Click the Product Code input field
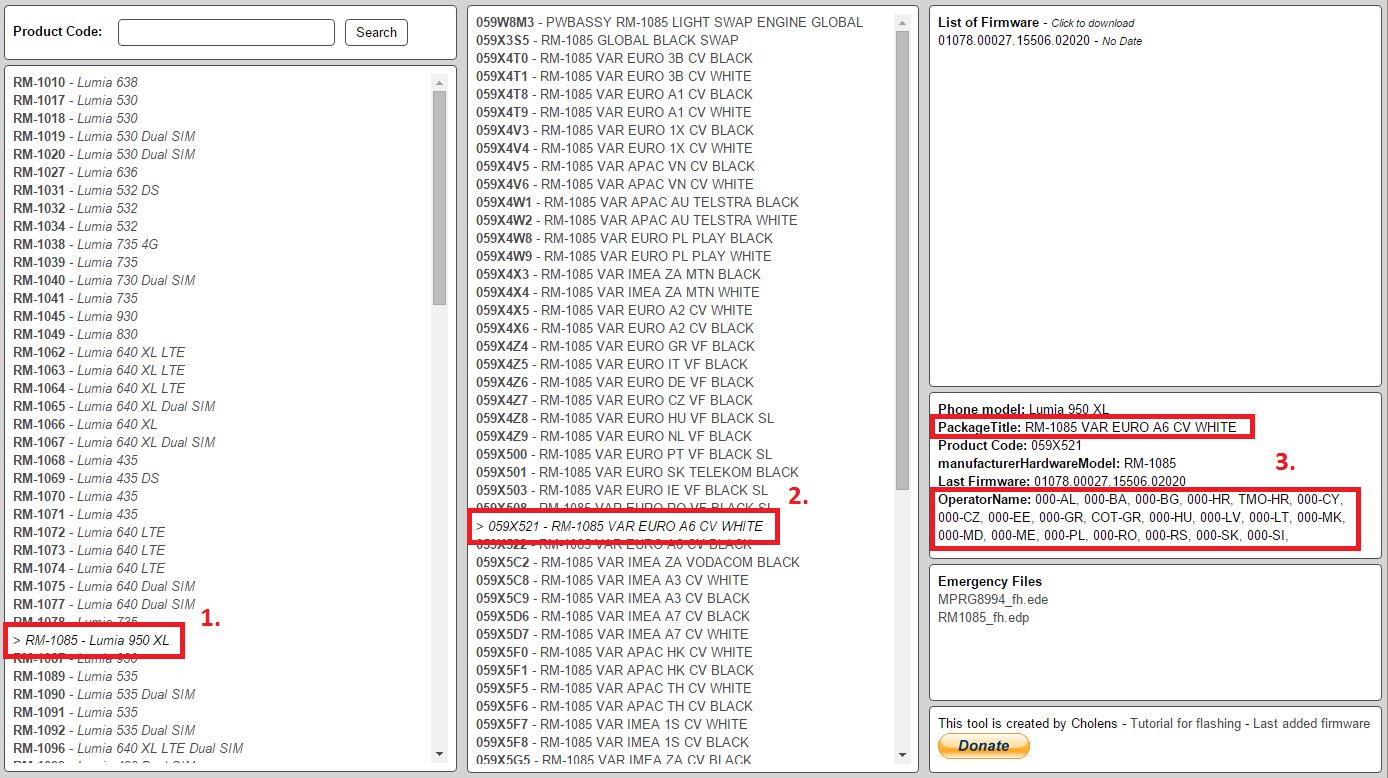This screenshot has height=778, width=1388. 226,32
